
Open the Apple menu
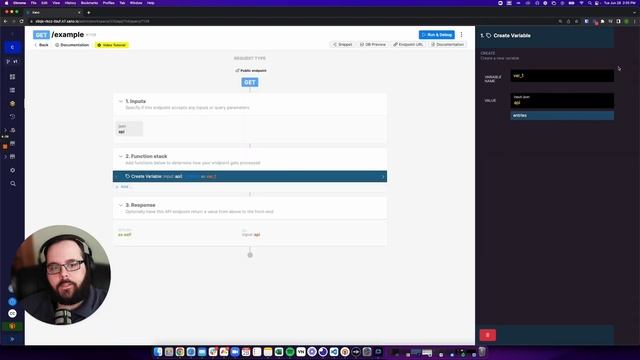click(x=6, y=3)
